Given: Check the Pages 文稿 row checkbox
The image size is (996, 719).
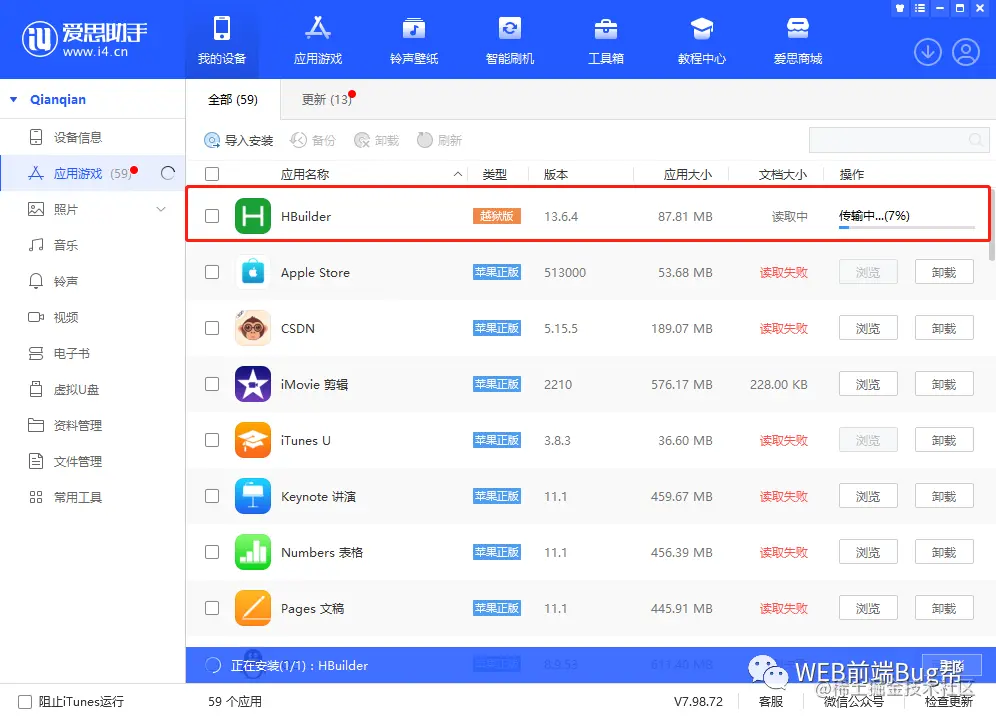Looking at the screenshot, I should click(212, 608).
